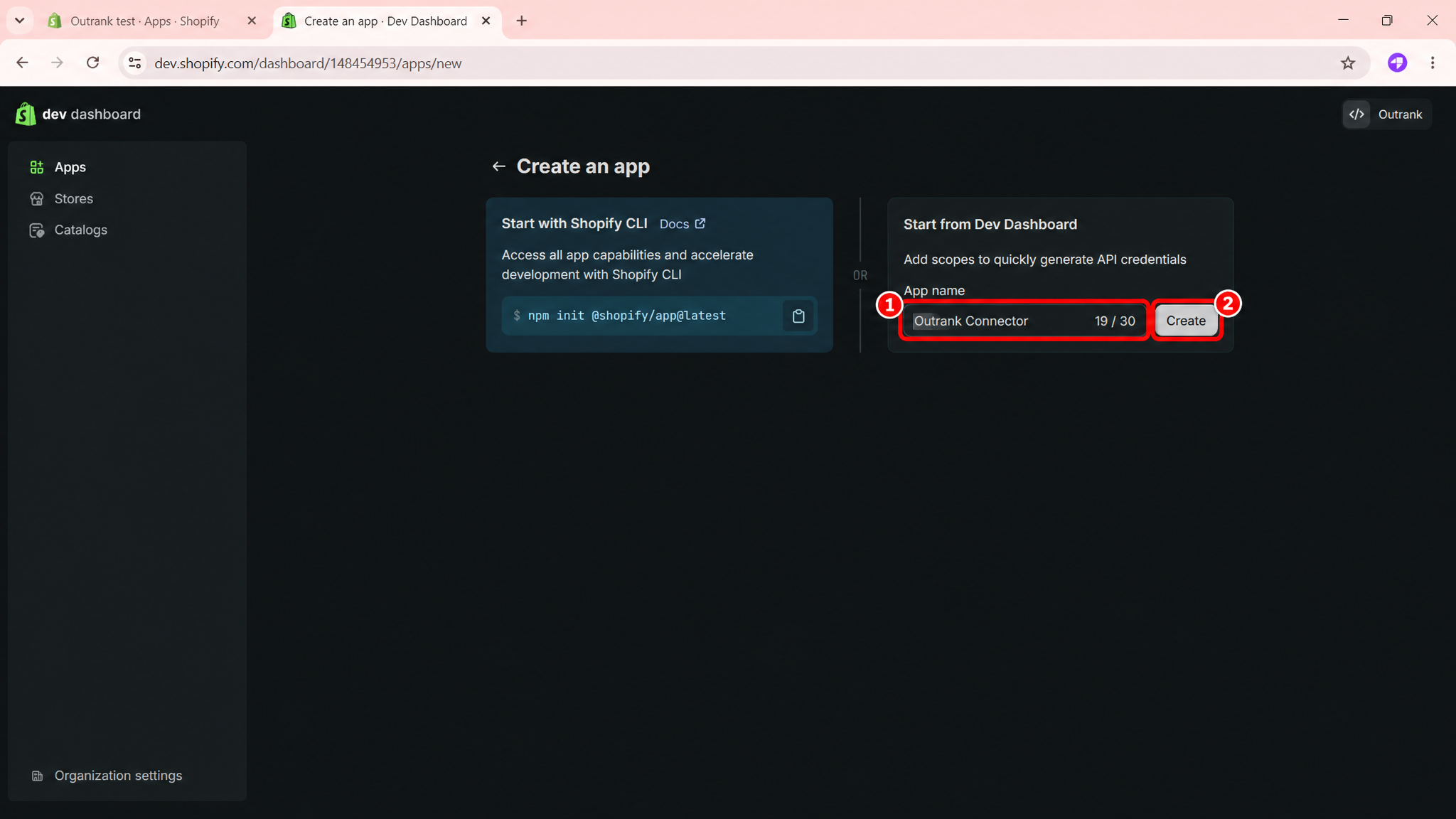The width and height of the screenshot is (1456, 819).
Task: Open Apps in the sidebar
Action: (128, 167)
